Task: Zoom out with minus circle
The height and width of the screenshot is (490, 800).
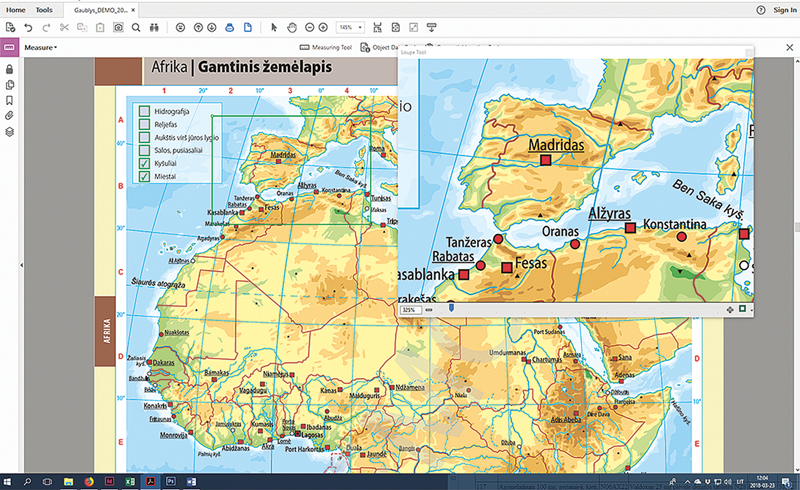Action: click(310, 28)
